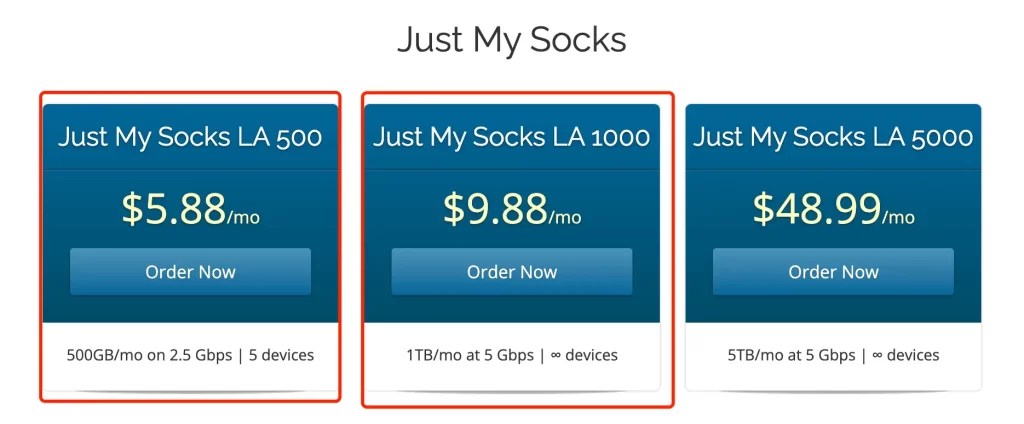Click Order Now for LA 5000 plan
This screenshot has width=1024, height=424.
click(833, 272)
